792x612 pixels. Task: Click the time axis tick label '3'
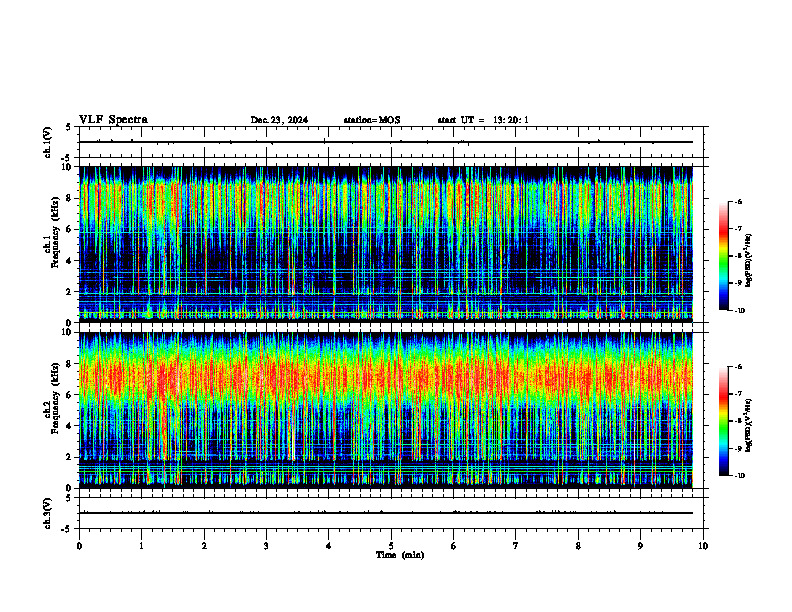pyautogui.click(x=266, y=546)
